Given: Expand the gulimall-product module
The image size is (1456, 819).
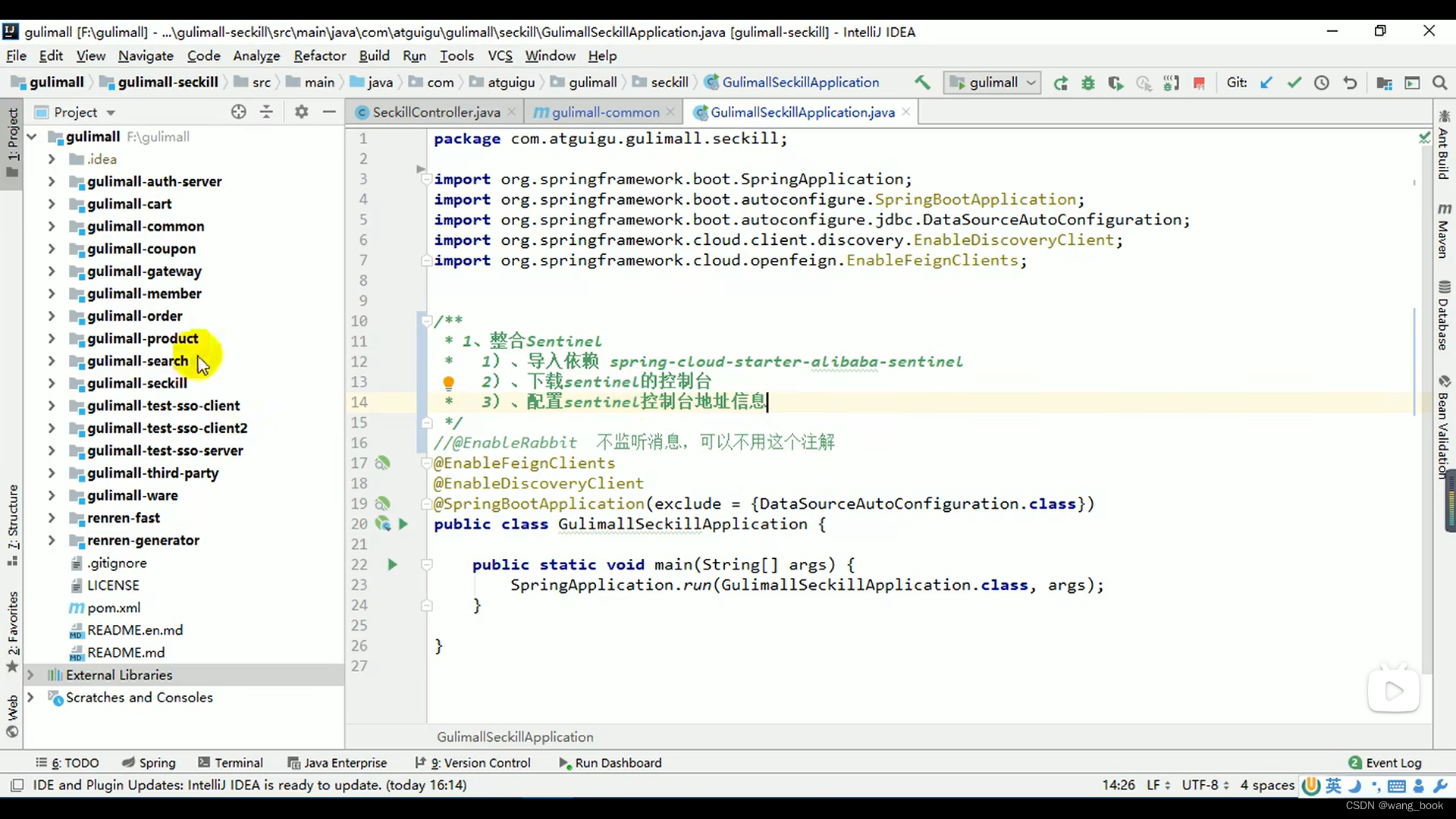Looking at the screenshot, I should click(x=50, y=337).
